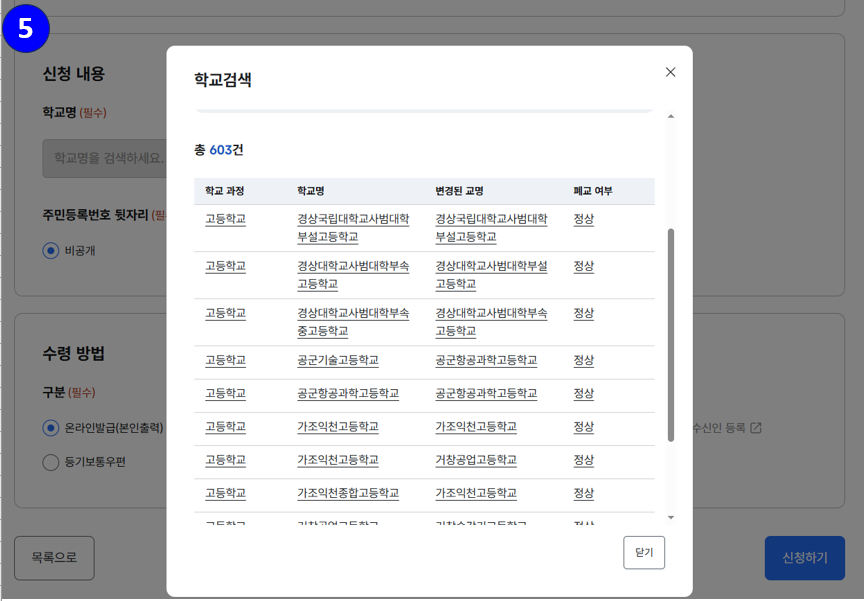Select the 온라인발급(본인출력) radio option
The width and height of the screenshot is (864, 601).
pyautogui.click(x=51, y=427)
